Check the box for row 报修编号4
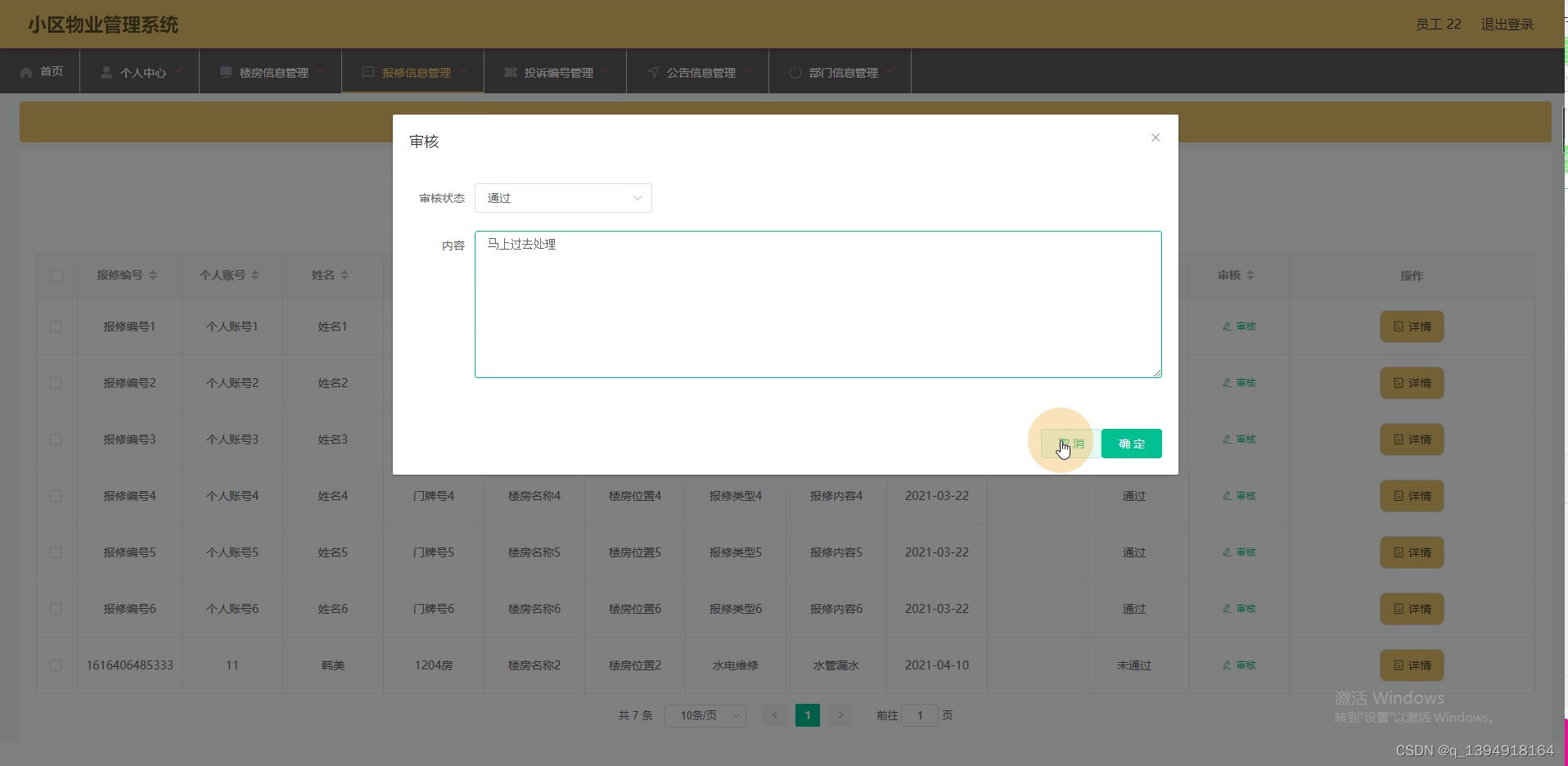1568x766 pixels. tap(56, 496)
